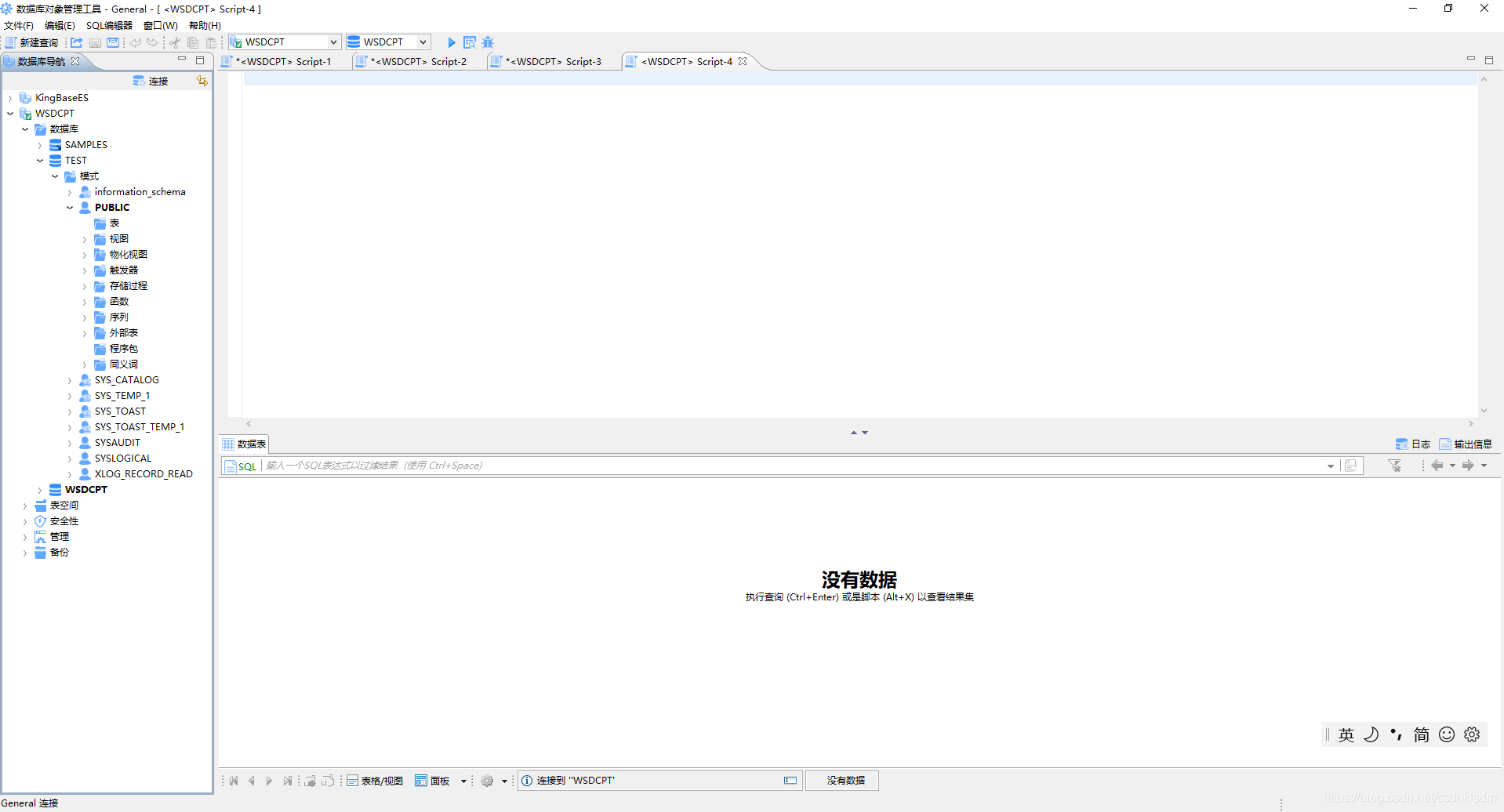Open the filter history dropdown arrow
The width and height of the screenshot is (1504, 812).
click(1331, 466)
